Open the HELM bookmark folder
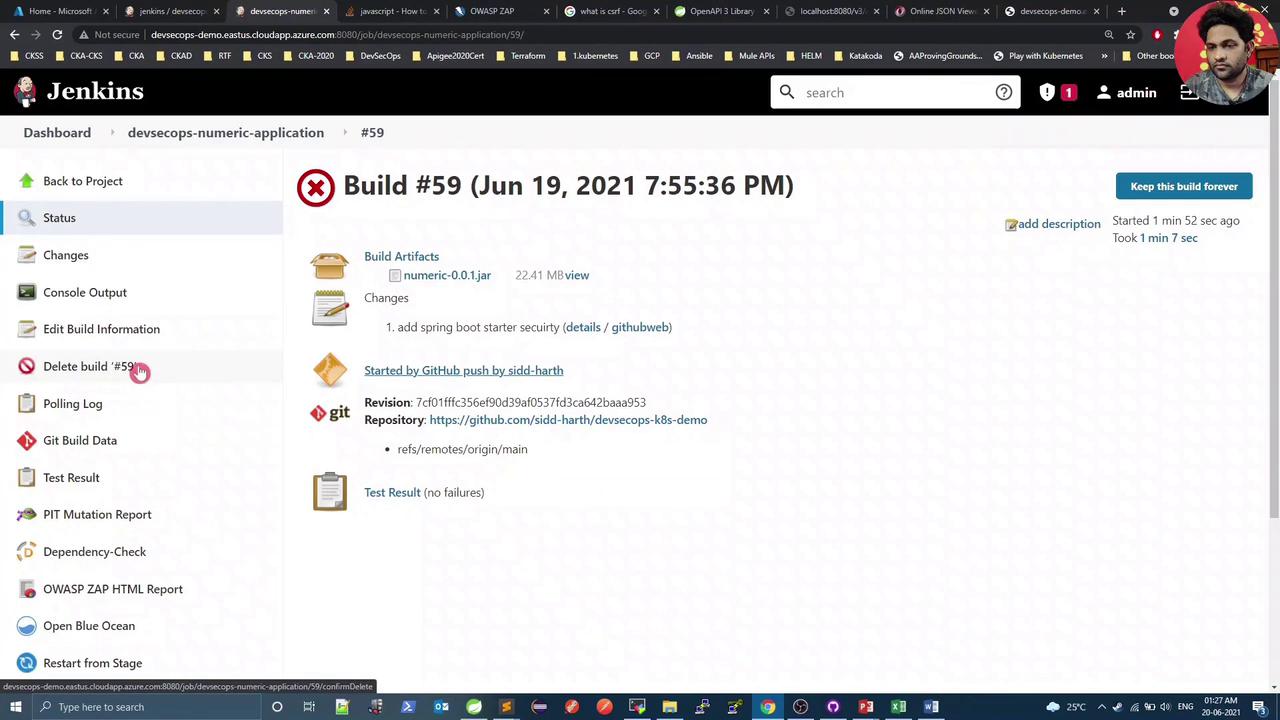1280x720 pixels. 804,56
